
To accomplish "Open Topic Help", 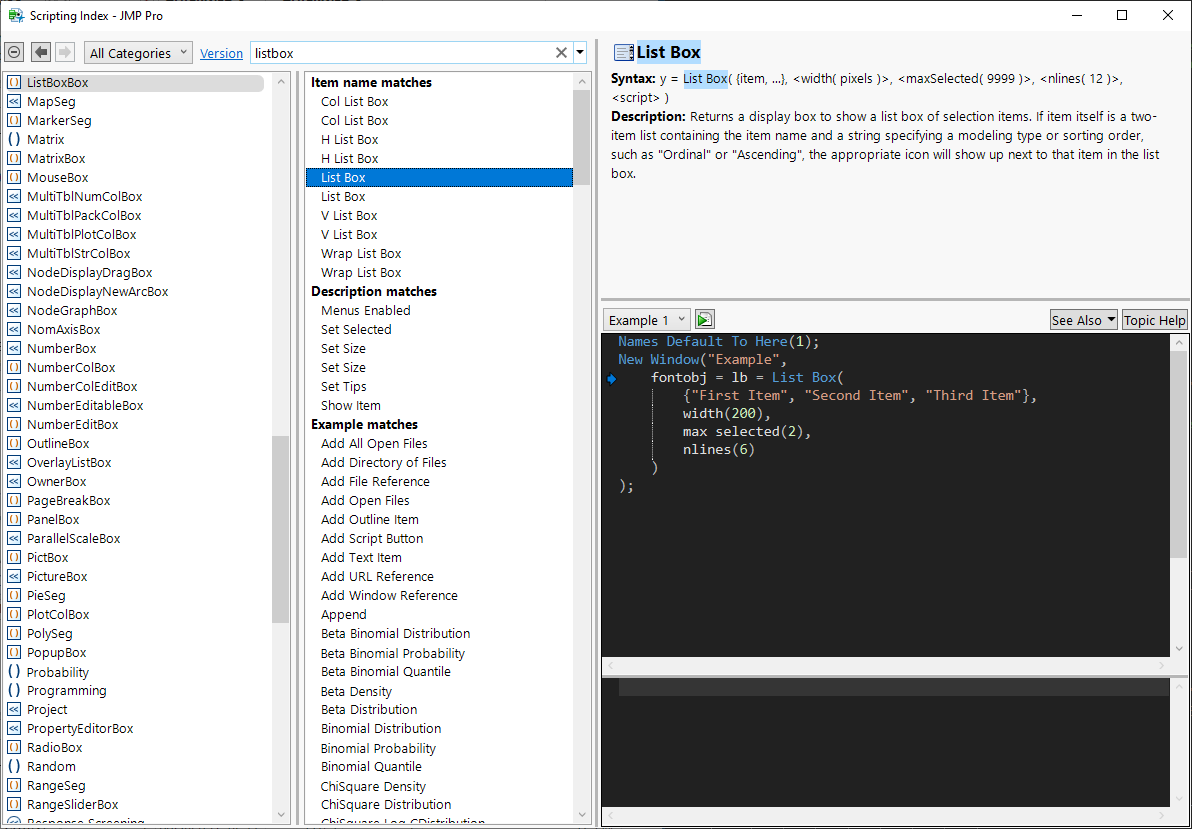I will coord(1154,320).
